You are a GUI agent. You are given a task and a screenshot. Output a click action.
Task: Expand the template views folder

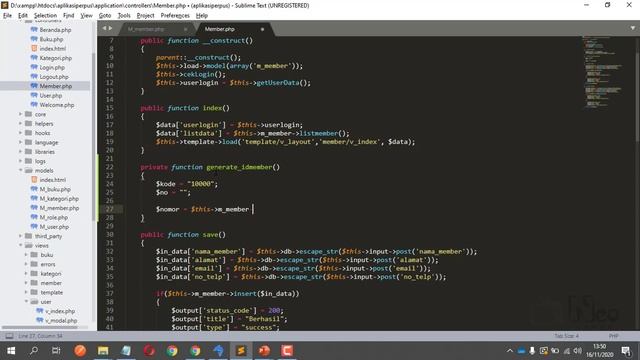26,293
